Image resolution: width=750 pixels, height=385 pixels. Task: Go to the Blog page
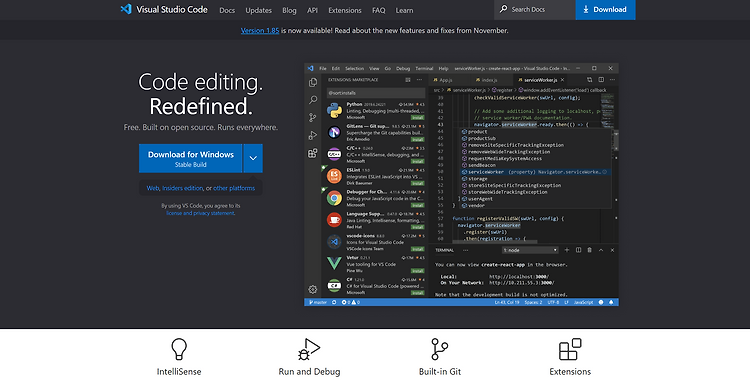coord(289,10)
